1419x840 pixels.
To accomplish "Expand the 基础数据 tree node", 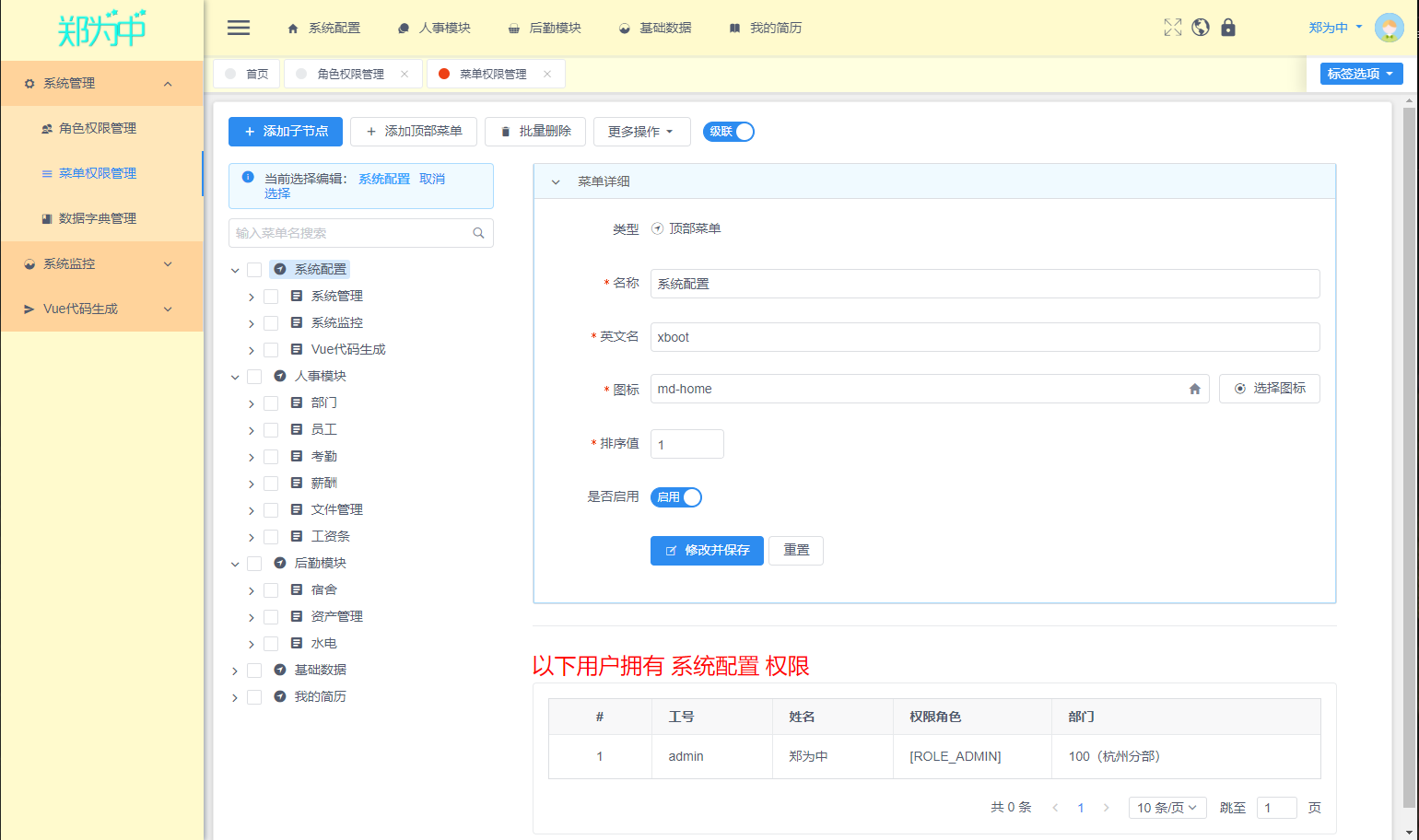I will pyautogui.click(x=235, y=670).
